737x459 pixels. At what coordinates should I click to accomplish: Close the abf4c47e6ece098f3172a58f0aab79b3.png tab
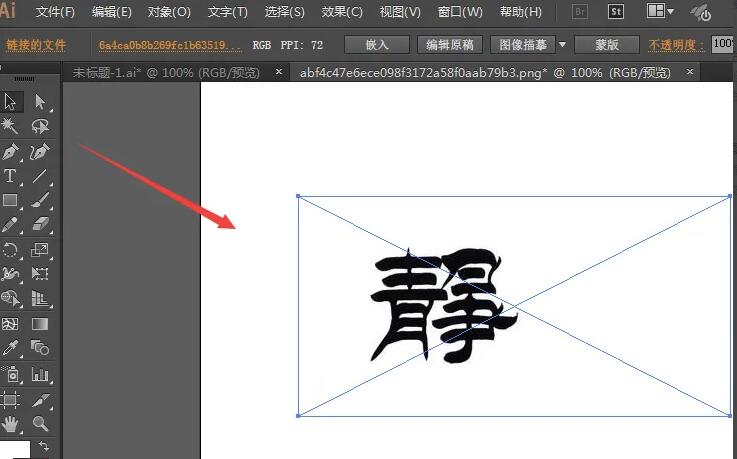(690, 72)
